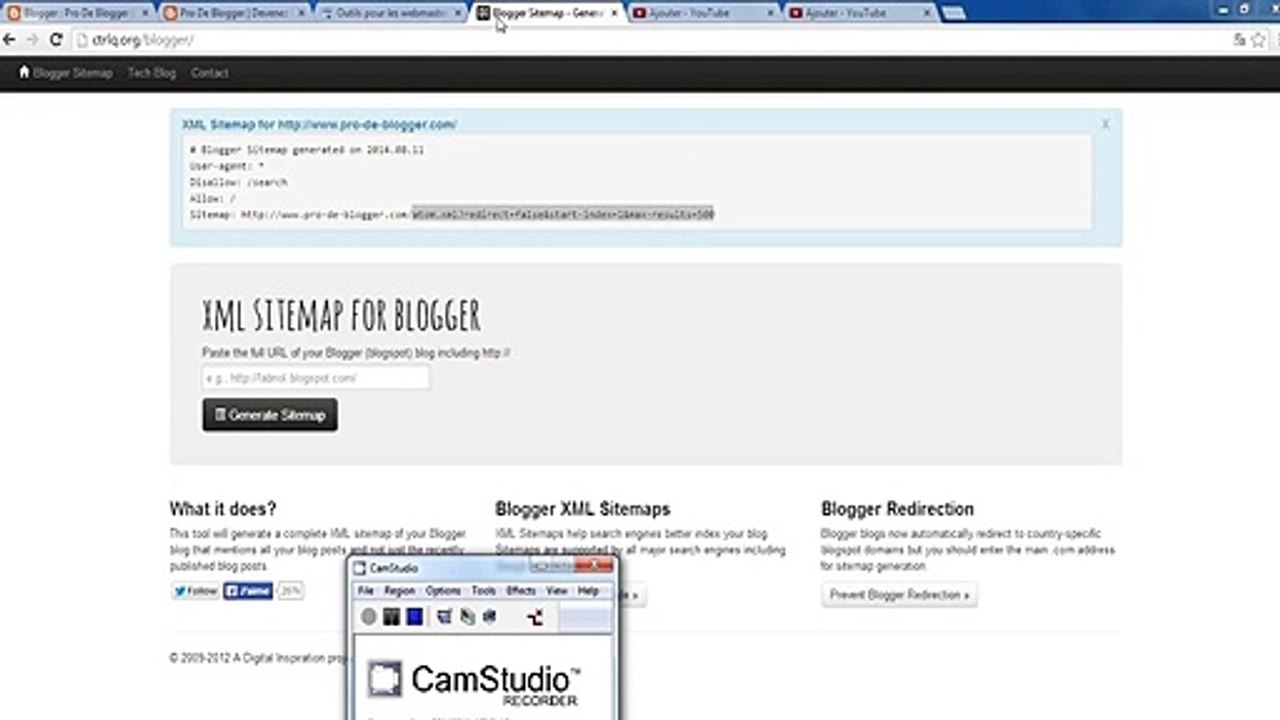Screen dimensions: 1280x720
Task: Click the CamStudio Record circle button
Action: point(368,617)
